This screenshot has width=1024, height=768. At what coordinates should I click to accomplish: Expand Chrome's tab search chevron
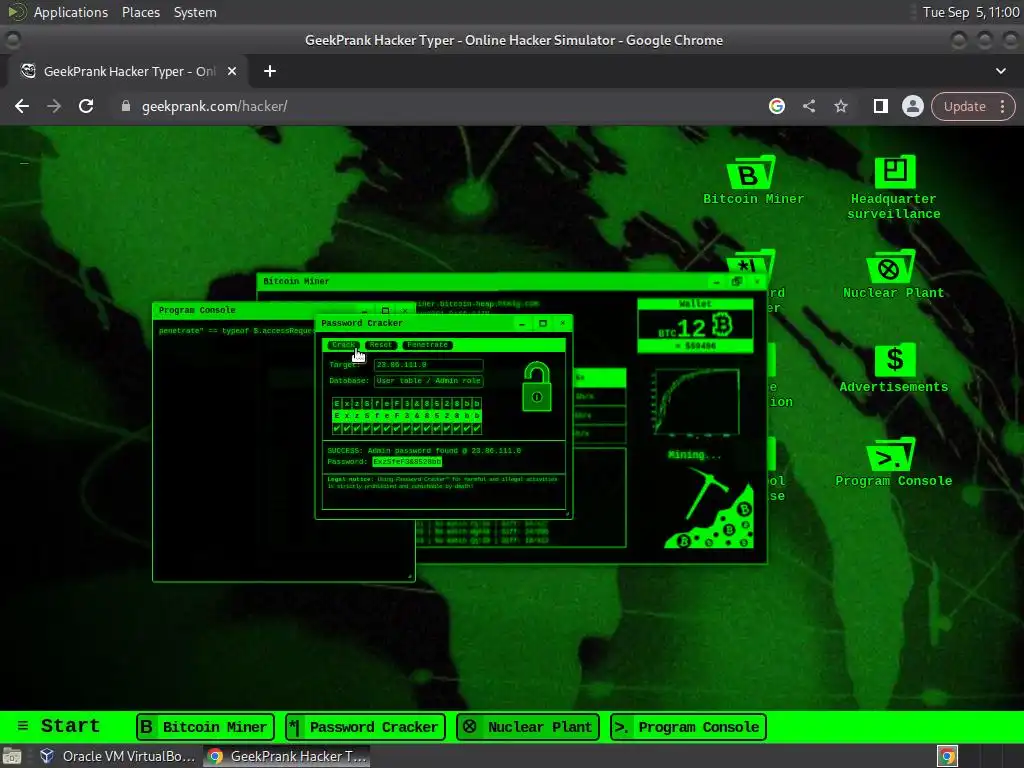[1000, 71]
